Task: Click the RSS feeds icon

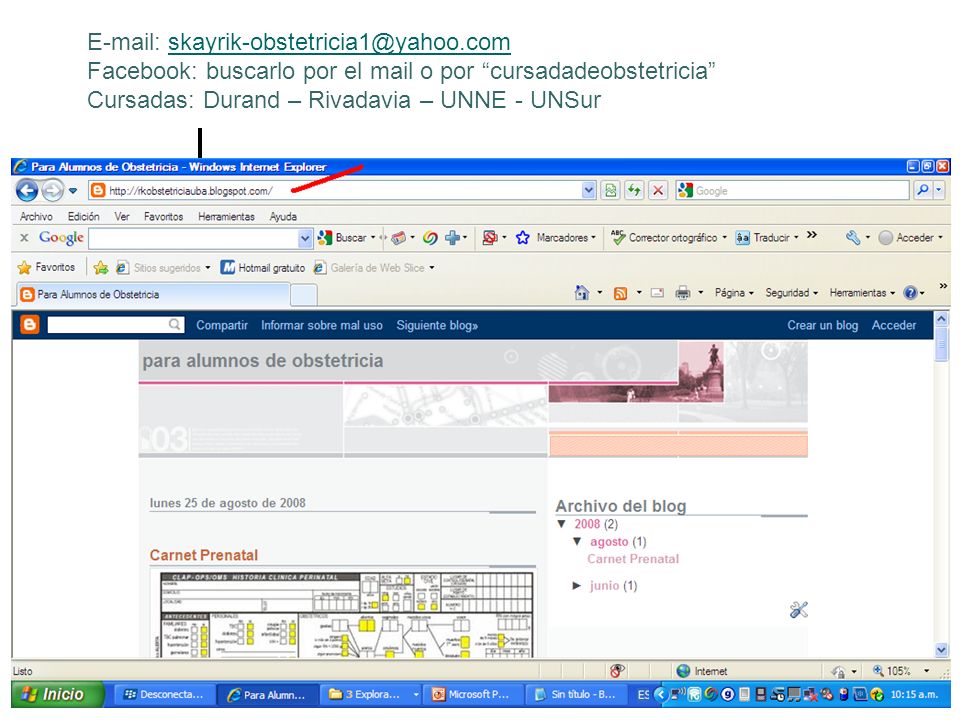Action: click(x=620, y=293)
